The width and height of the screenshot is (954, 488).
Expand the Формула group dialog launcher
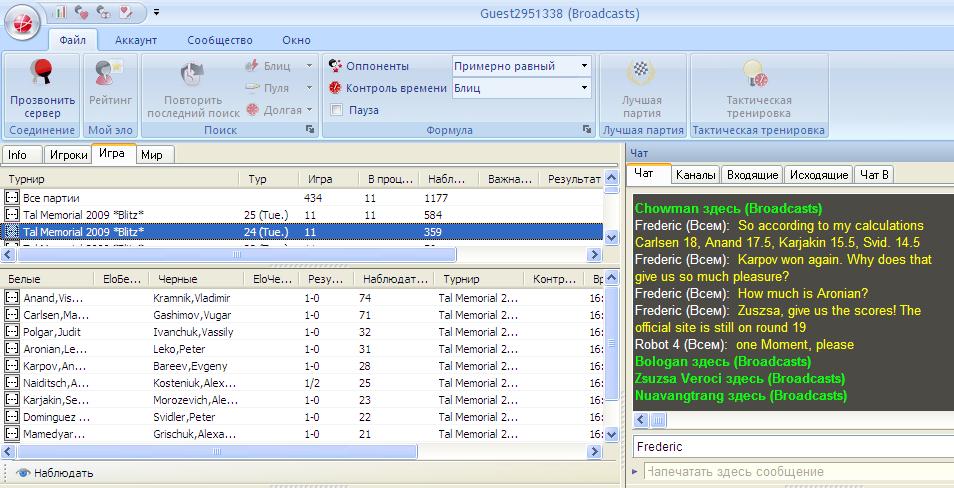coord(586,130)
